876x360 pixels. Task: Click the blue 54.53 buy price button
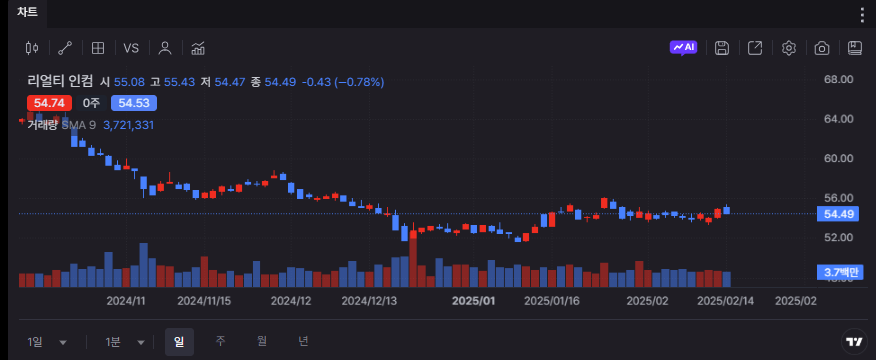134,103
